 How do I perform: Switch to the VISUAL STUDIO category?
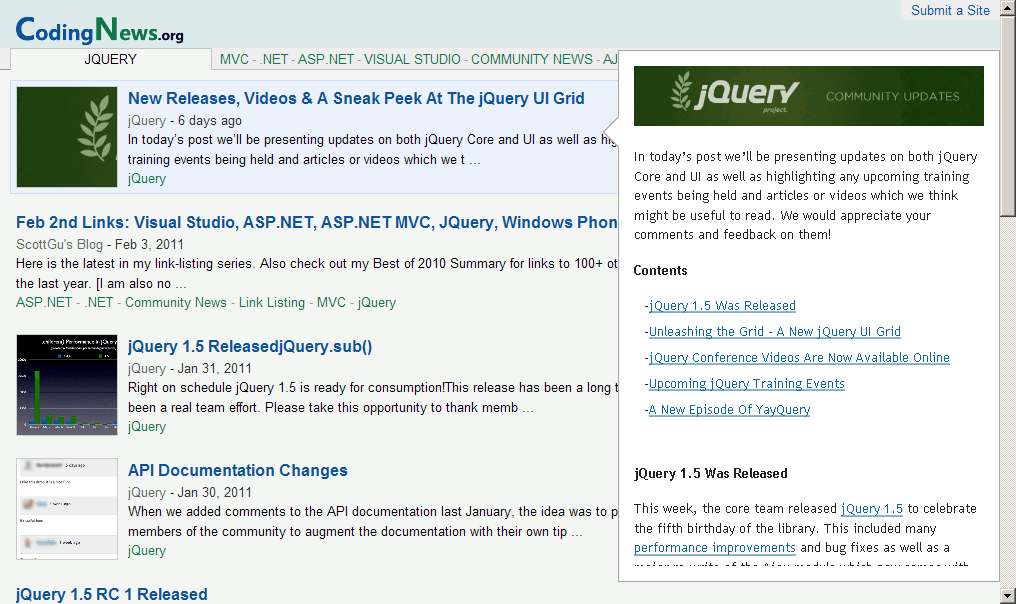point(412,60)
